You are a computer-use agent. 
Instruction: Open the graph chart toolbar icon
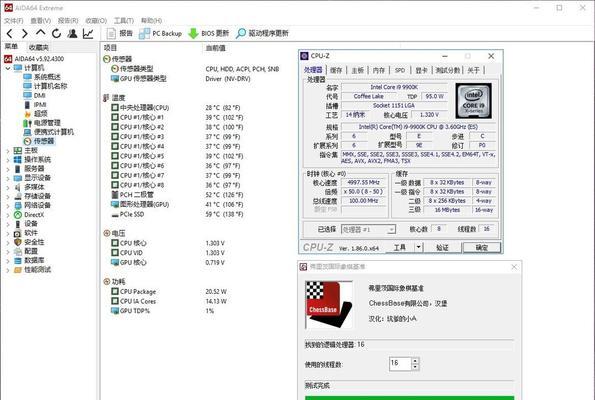tap(88, 33)
